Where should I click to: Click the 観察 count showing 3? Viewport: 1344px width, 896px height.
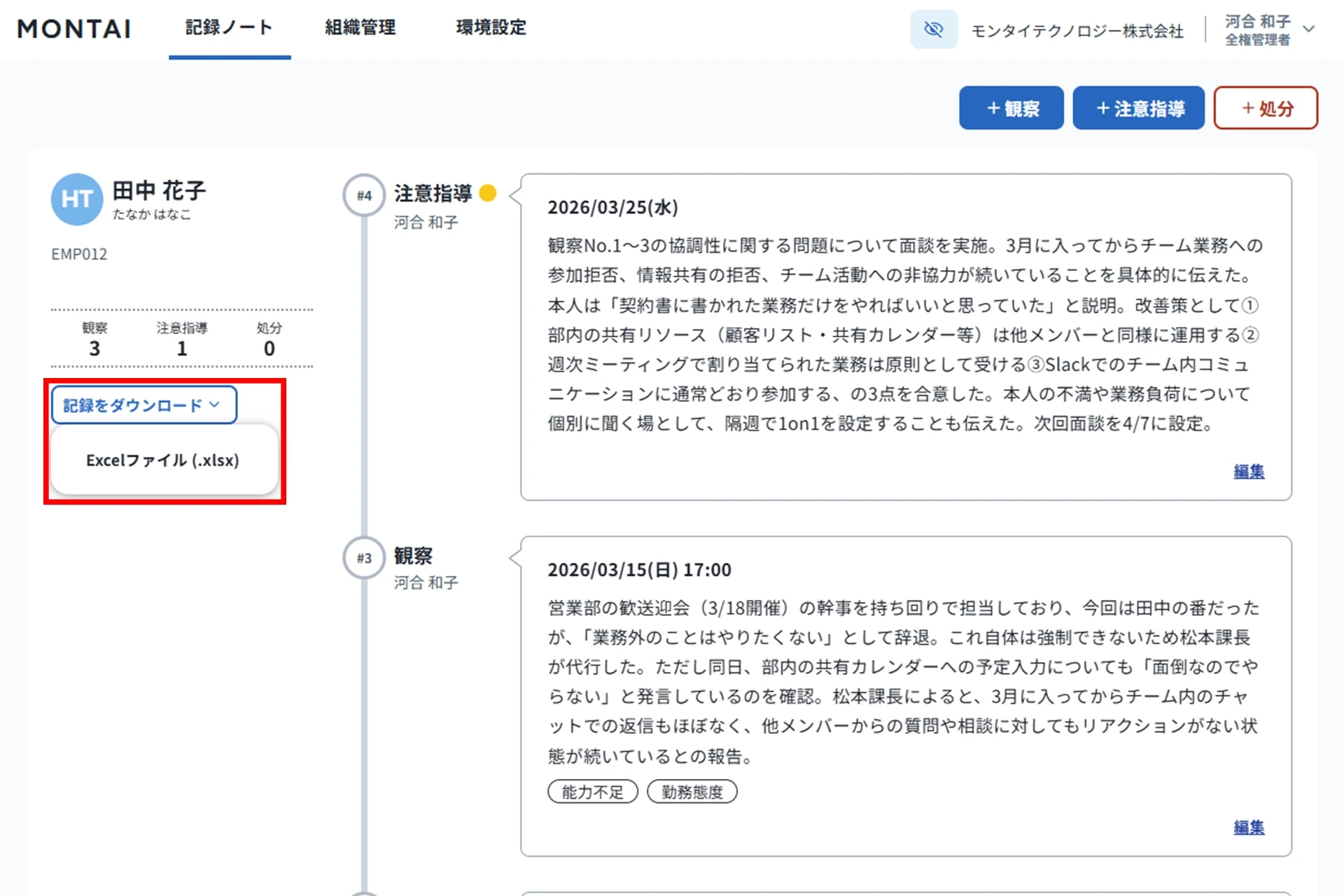95,348
